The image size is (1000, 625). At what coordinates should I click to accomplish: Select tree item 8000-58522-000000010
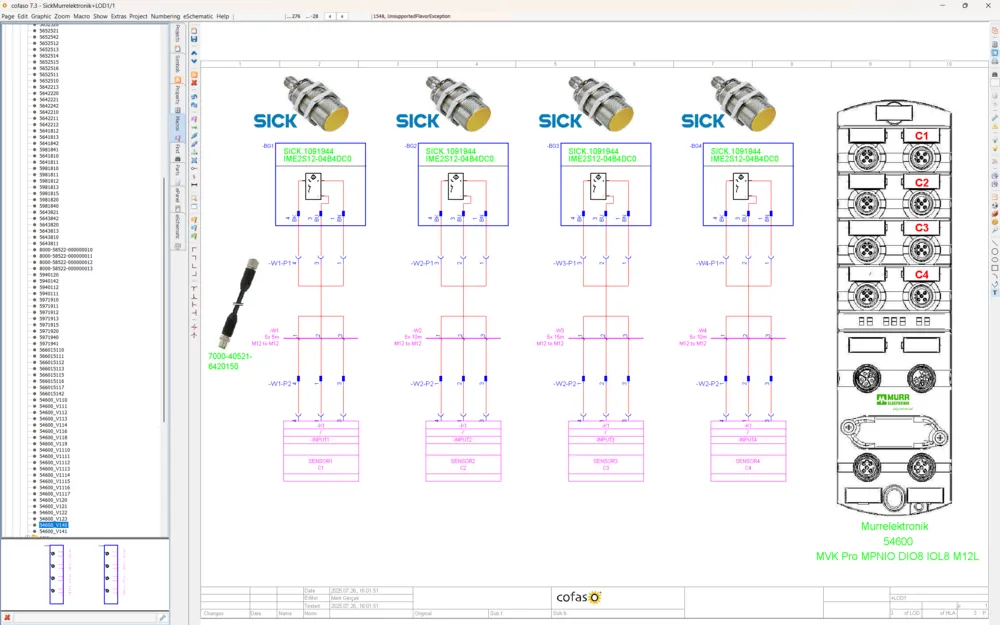click(66, 250)
